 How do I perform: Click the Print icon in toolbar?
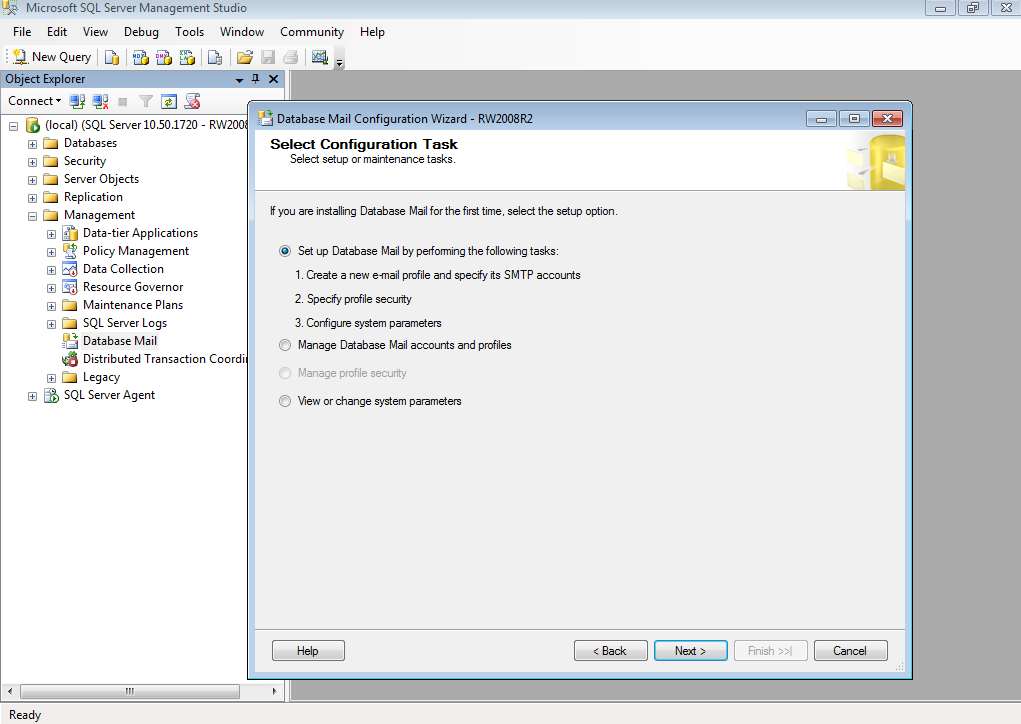tap(290, 57)
